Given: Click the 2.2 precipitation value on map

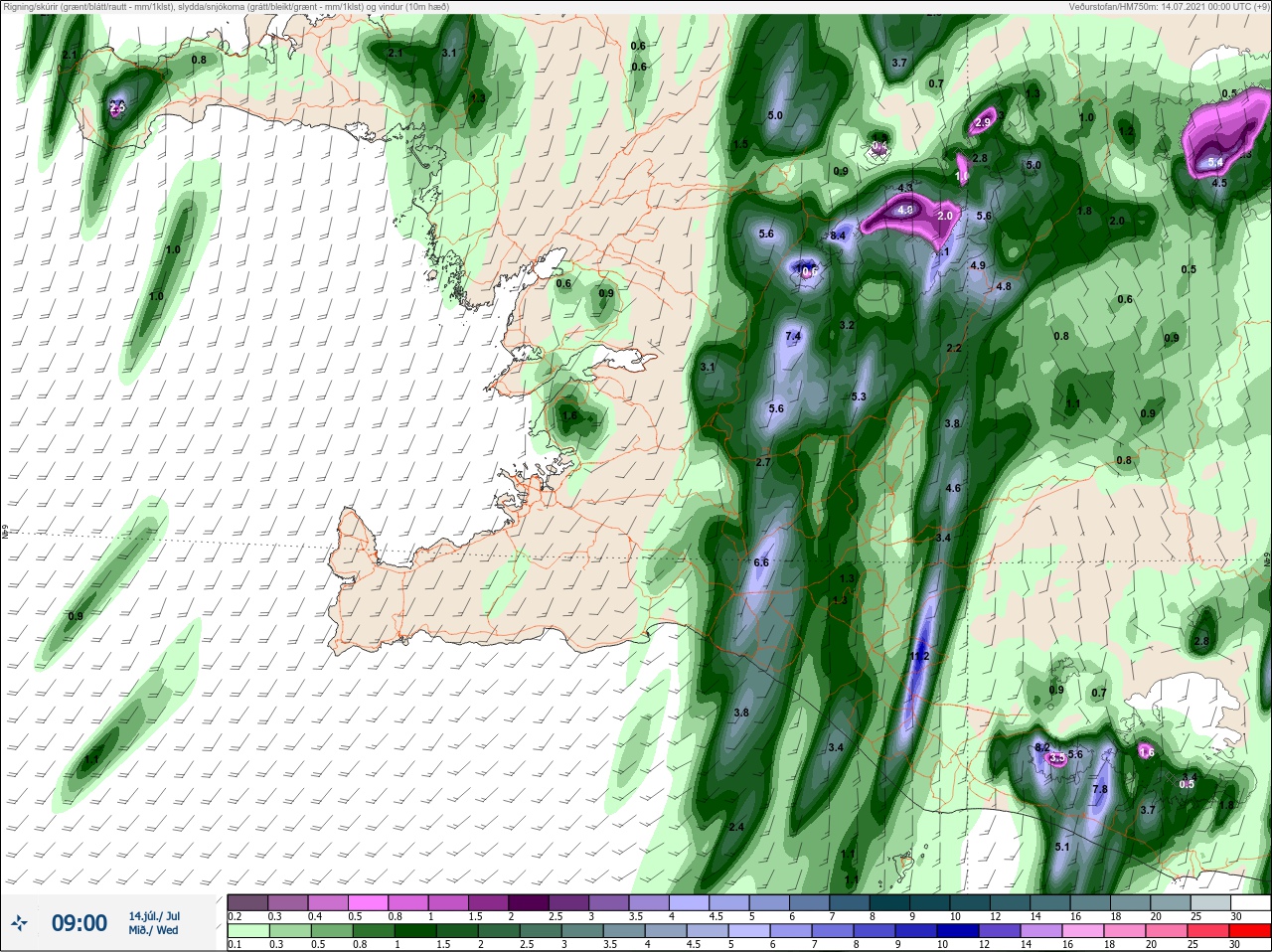Looking at the screenshot, I should 954,348.
